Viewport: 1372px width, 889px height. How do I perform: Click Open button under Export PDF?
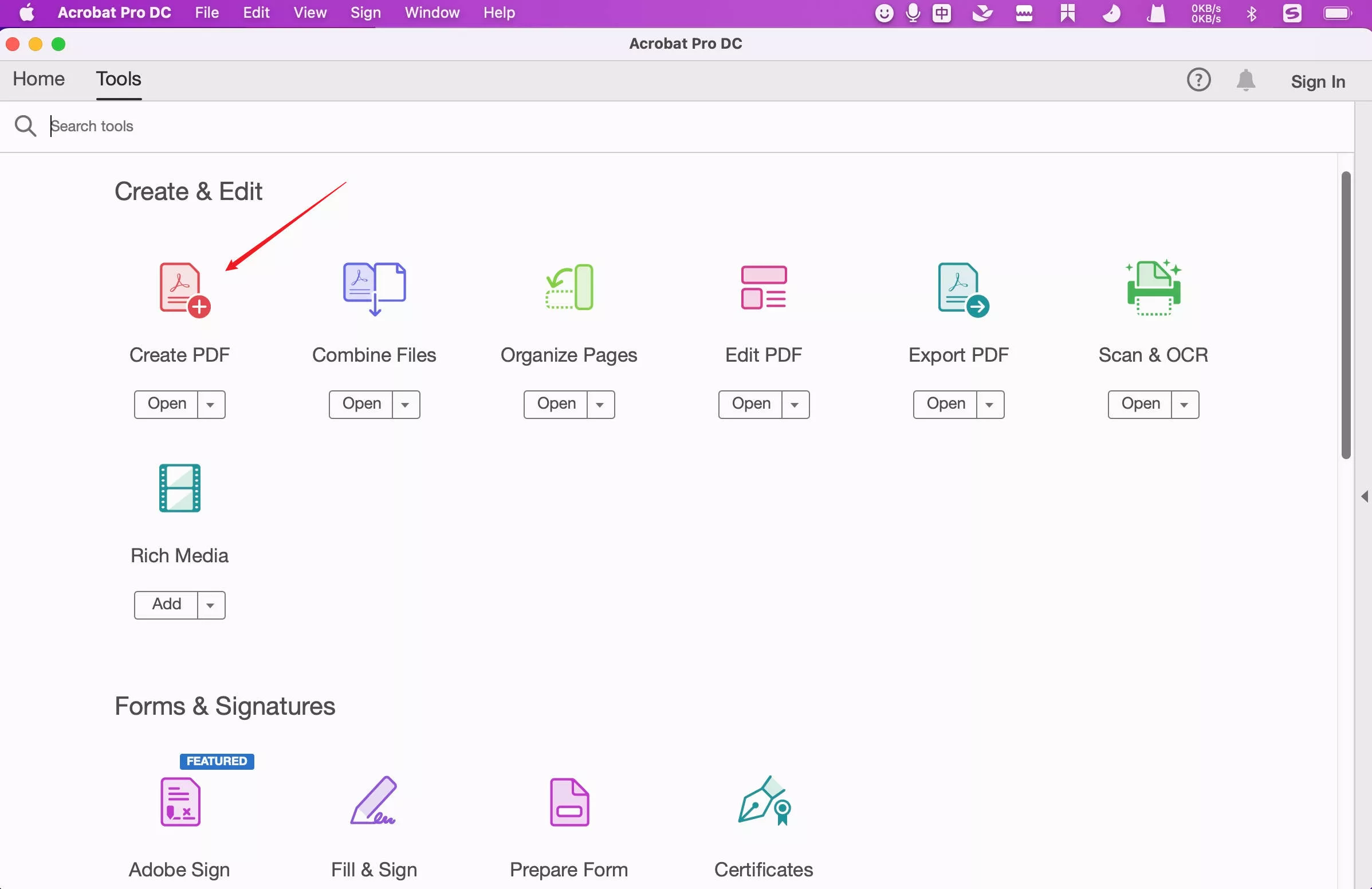click(946, 405)
